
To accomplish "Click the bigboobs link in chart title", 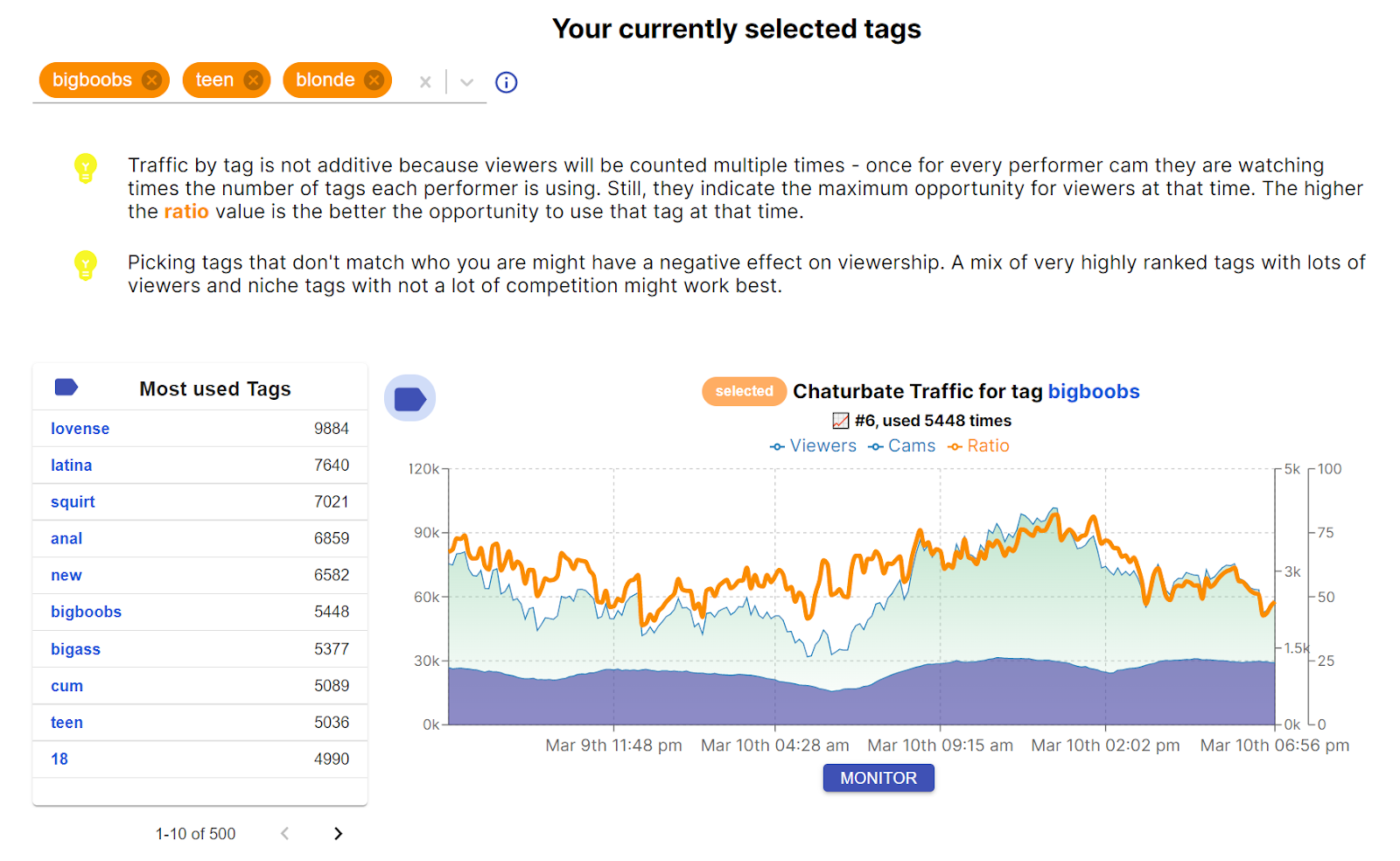I will [x=1094, y=392].
